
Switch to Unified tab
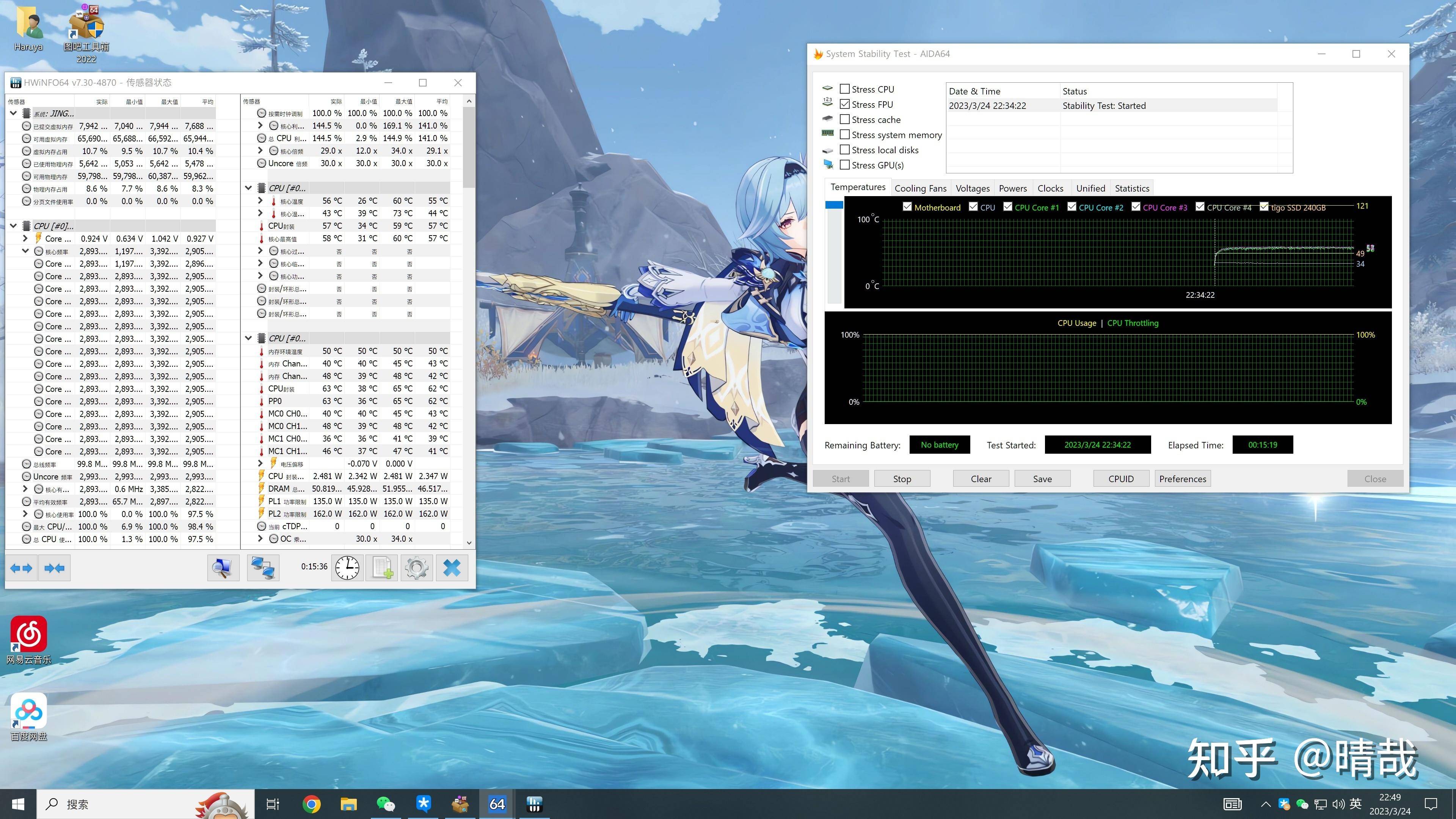(x=1090, y=189)
